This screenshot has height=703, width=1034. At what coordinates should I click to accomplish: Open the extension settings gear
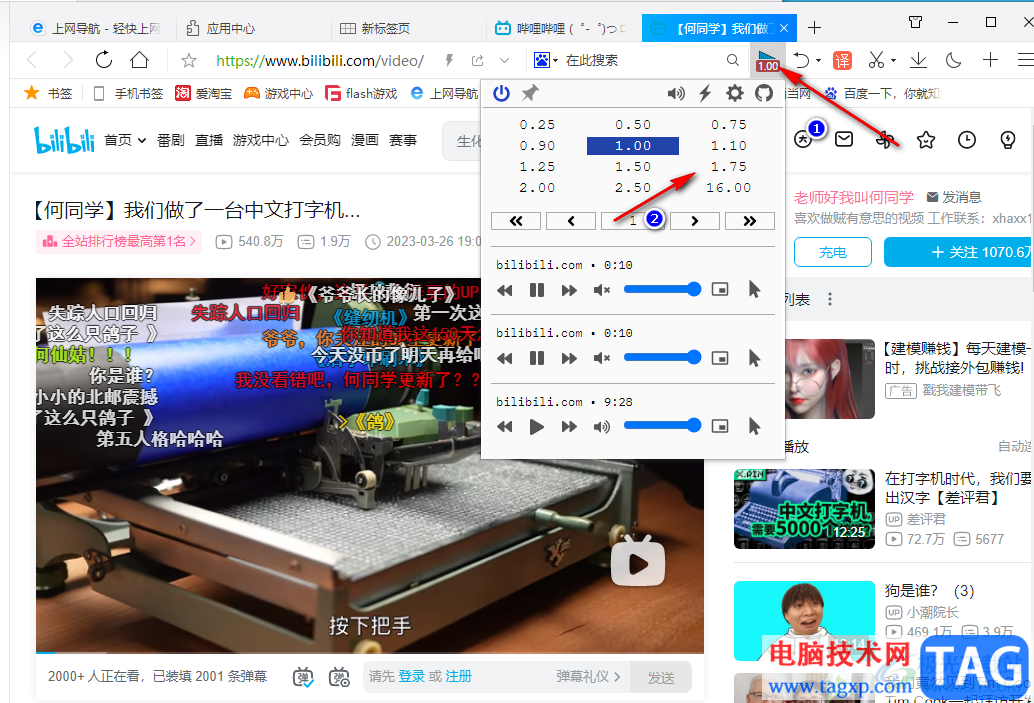734,94
